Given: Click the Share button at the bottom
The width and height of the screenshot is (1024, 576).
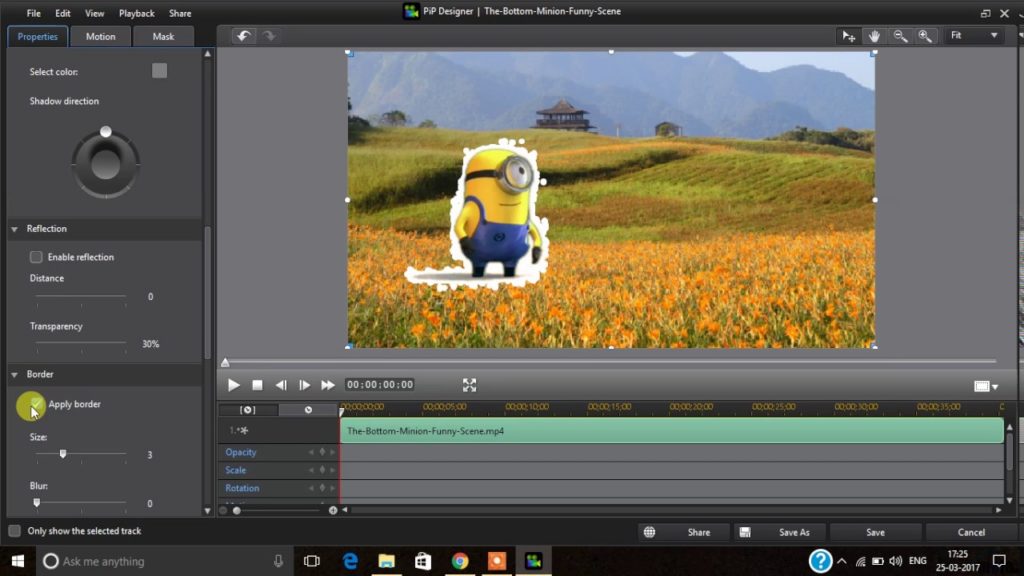Looking at the screenshot, I should point(683,532).
